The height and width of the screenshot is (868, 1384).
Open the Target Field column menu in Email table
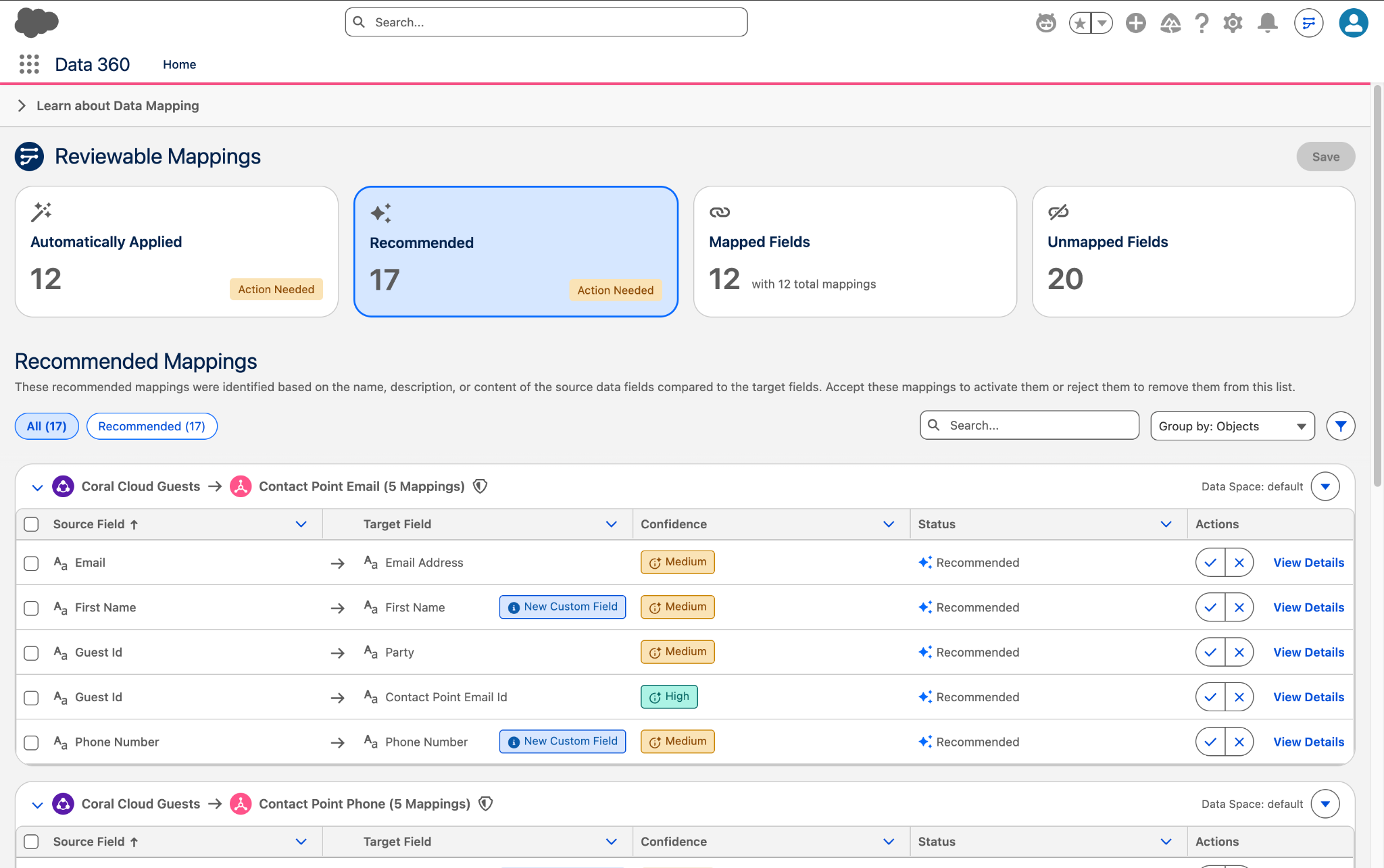pyautogui.click(x=612, y=524)
